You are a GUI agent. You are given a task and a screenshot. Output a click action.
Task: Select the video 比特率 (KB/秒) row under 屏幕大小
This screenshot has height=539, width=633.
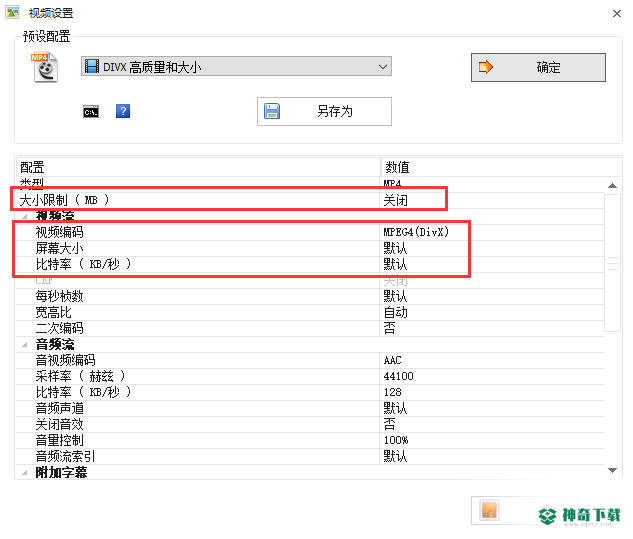pos(310,264)
